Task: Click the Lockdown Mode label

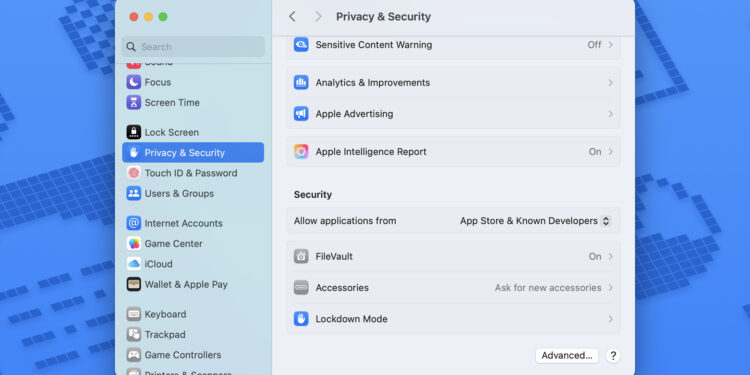Action: click(352, 319)
